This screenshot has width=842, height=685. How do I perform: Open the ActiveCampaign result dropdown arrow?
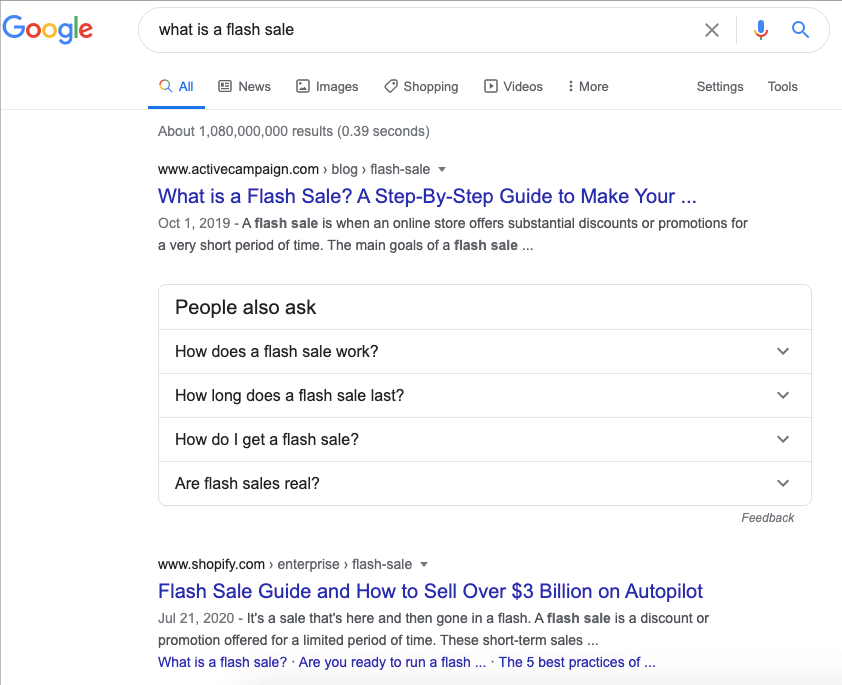point(442,170)
